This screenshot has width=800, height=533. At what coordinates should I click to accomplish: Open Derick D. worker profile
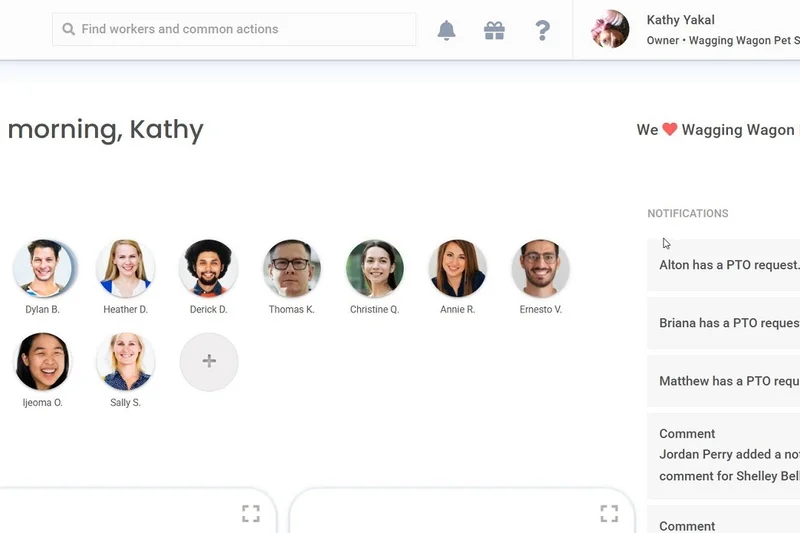click(x=209, y=269)
